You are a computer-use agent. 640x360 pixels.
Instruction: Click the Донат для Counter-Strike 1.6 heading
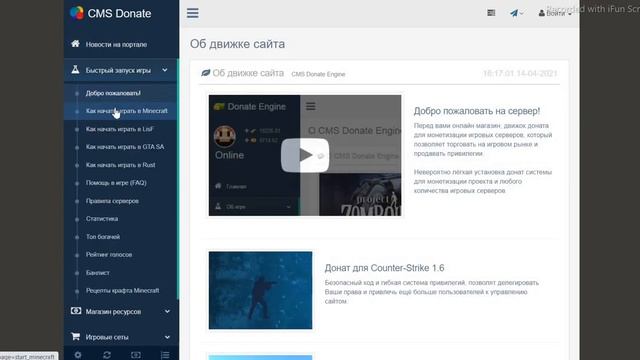point(384,268)
